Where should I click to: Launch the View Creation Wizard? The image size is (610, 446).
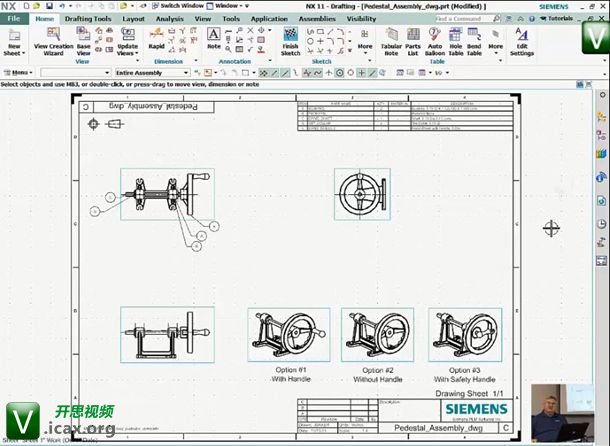click(53, 42)
